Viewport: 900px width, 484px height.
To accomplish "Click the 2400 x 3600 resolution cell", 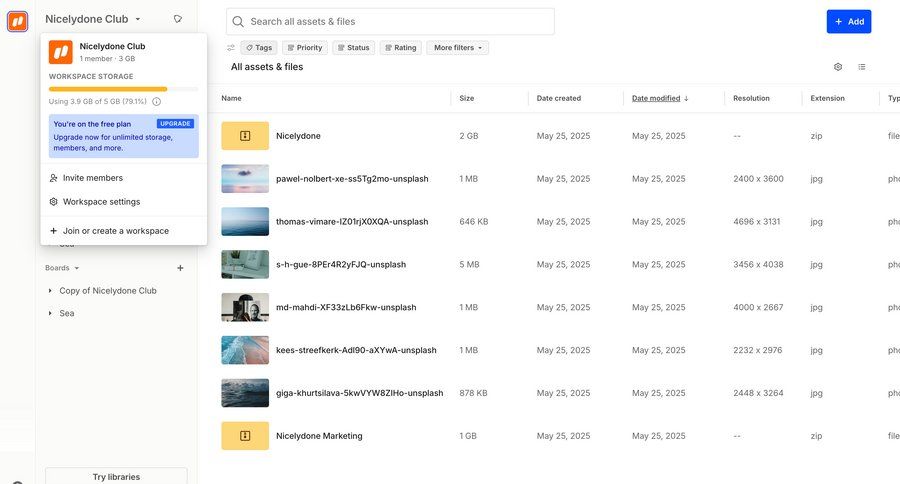I will point(758,179).
